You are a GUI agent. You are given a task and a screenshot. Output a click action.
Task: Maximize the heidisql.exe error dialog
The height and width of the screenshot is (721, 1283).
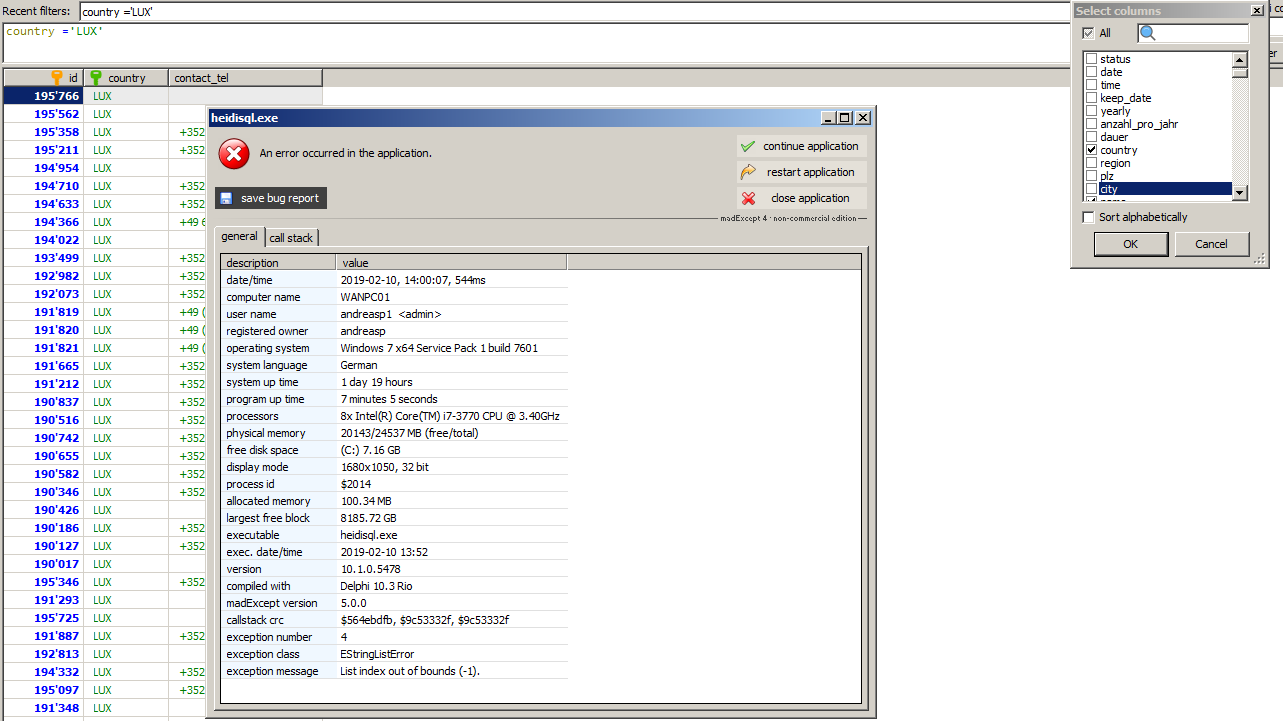pyautogui.click(x=845, y=118)
